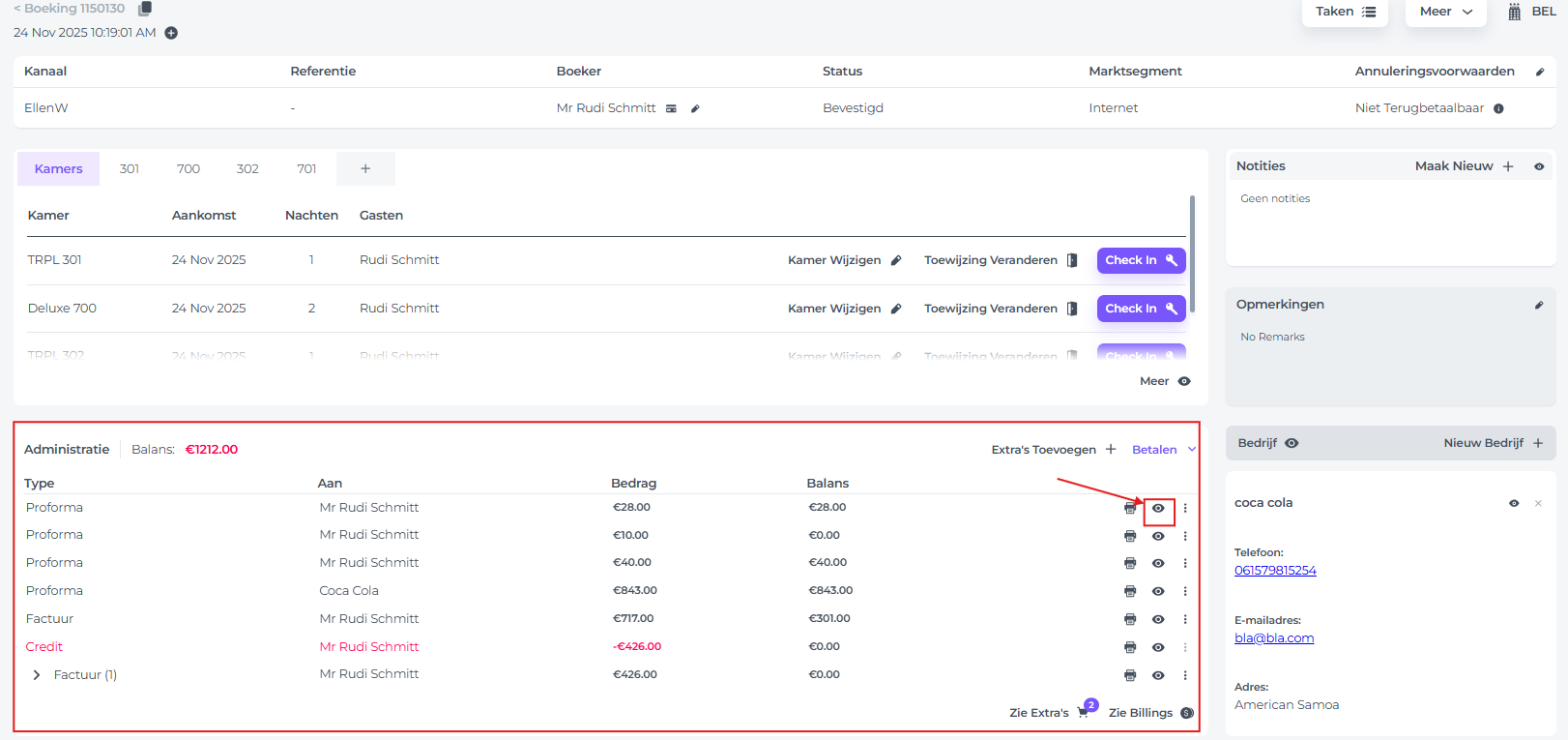The image size is (1568, 740).
Task: Select the Kamers tab
Action: tap(58, 168)
